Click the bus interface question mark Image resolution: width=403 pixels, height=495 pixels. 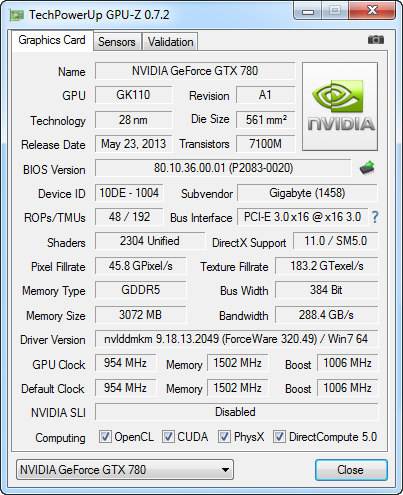pyautogui.click(x=375, y=217)
